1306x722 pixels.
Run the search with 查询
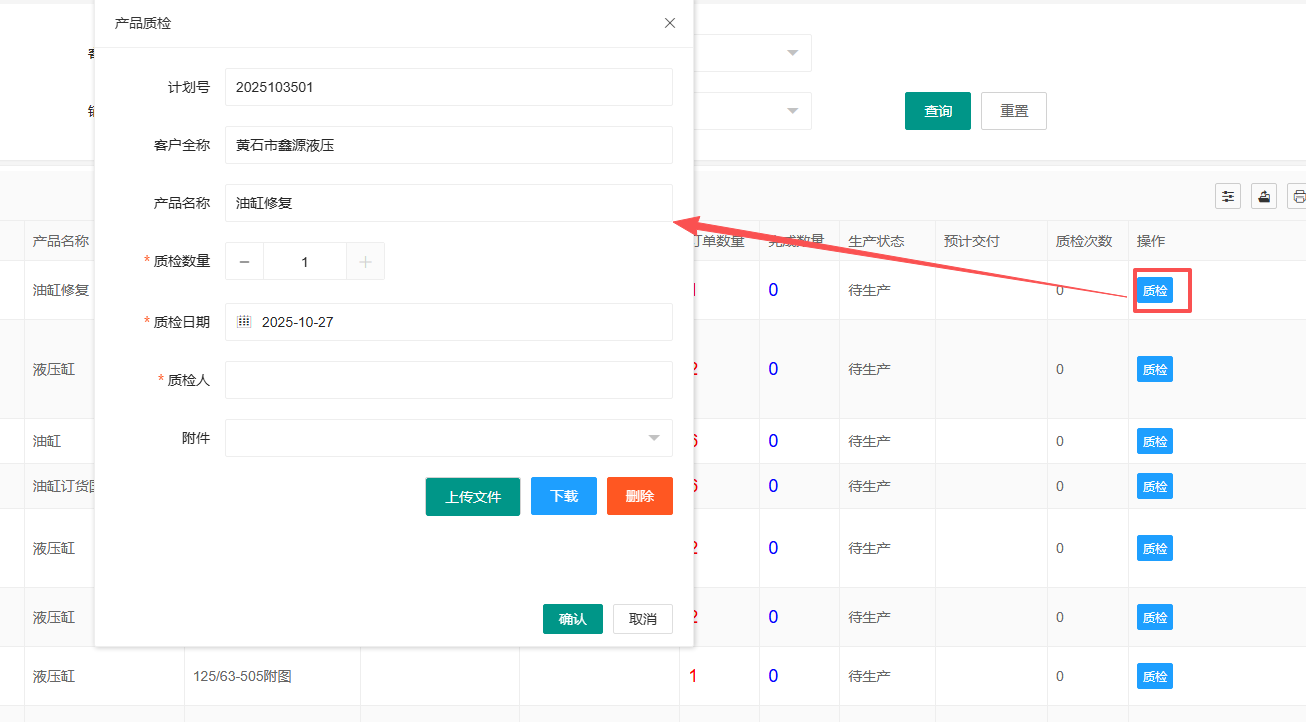click(x=937, y=111)
